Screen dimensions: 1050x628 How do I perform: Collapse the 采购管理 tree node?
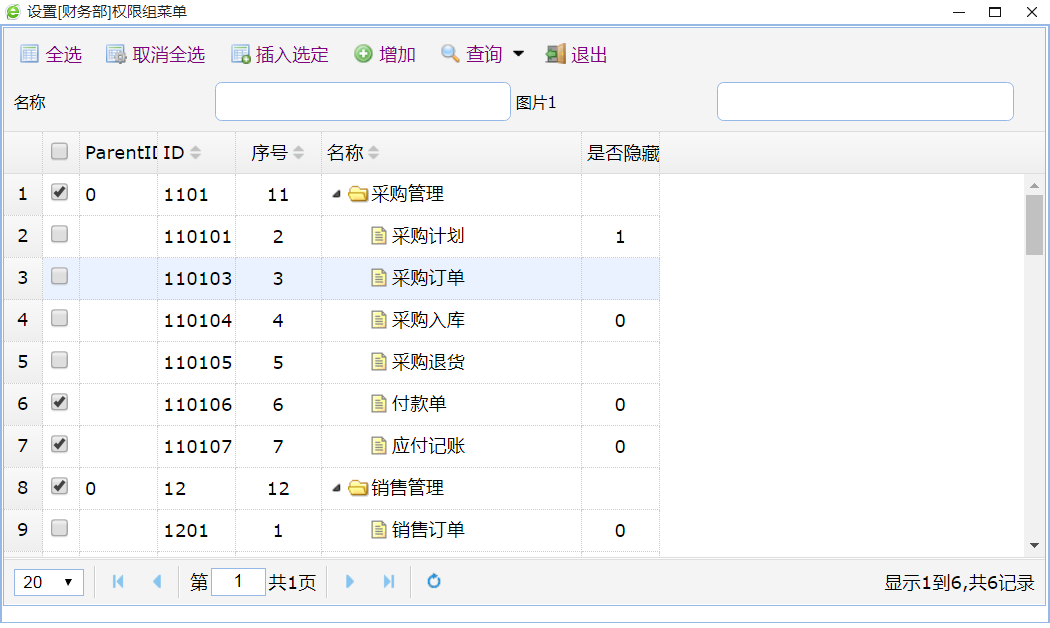click(x=336, y=195)
